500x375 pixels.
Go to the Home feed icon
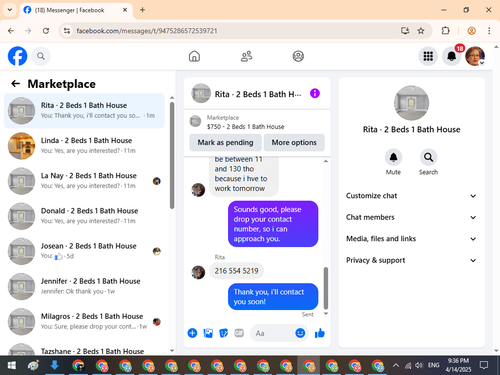tap(194, 56)
